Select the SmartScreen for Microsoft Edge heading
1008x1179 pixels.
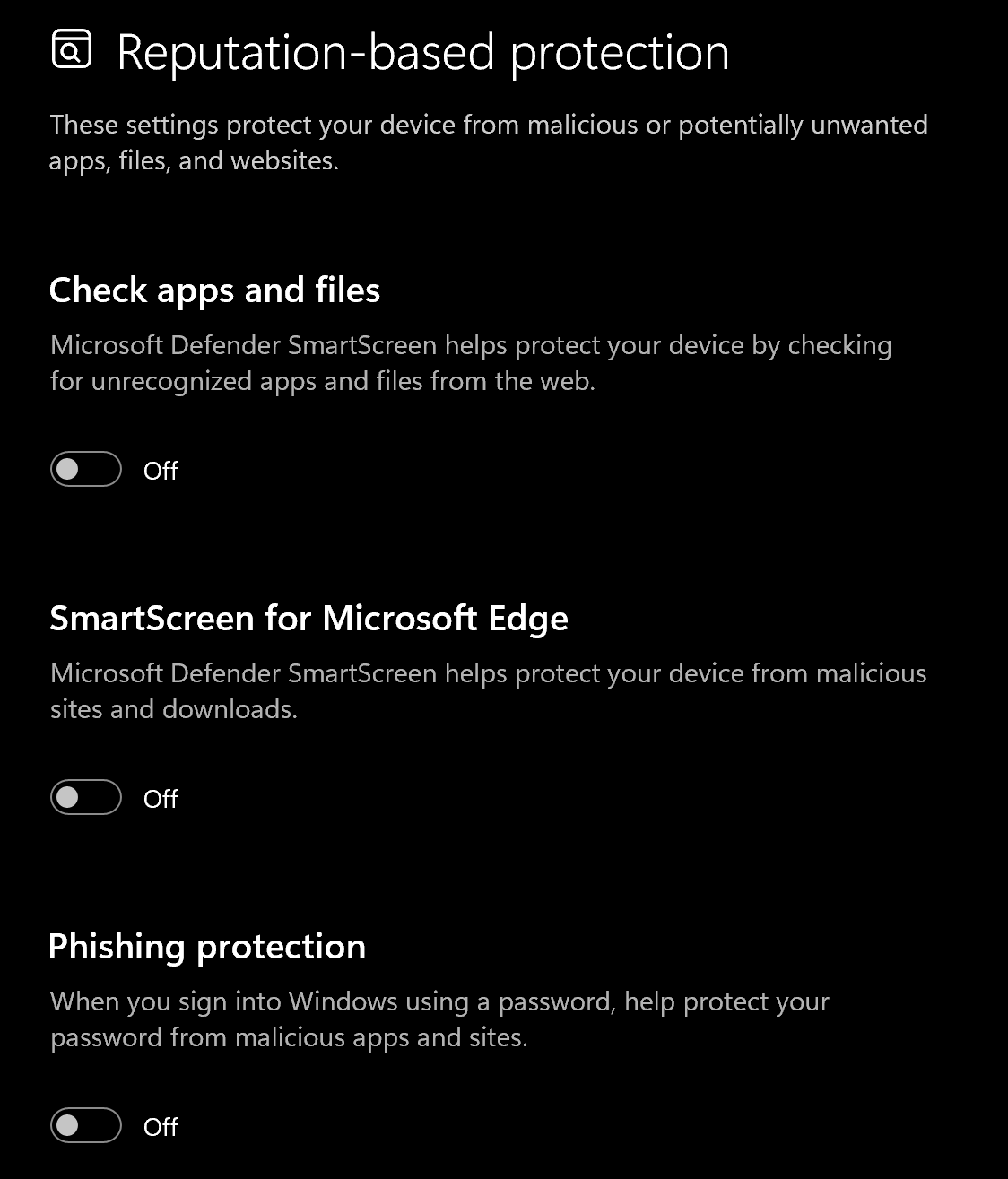tap(308, 619)
